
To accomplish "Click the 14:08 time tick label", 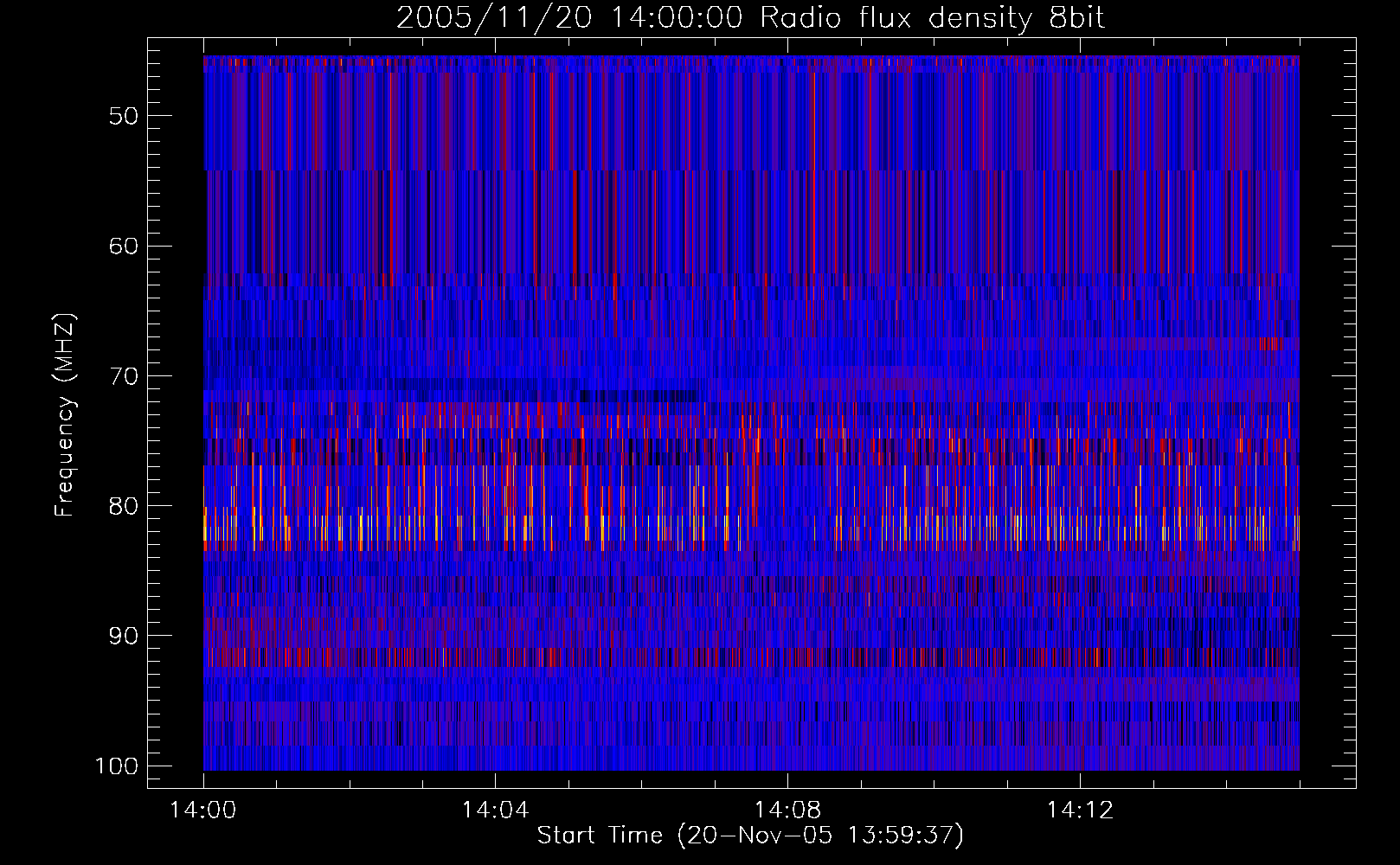I will coord(787,811).
